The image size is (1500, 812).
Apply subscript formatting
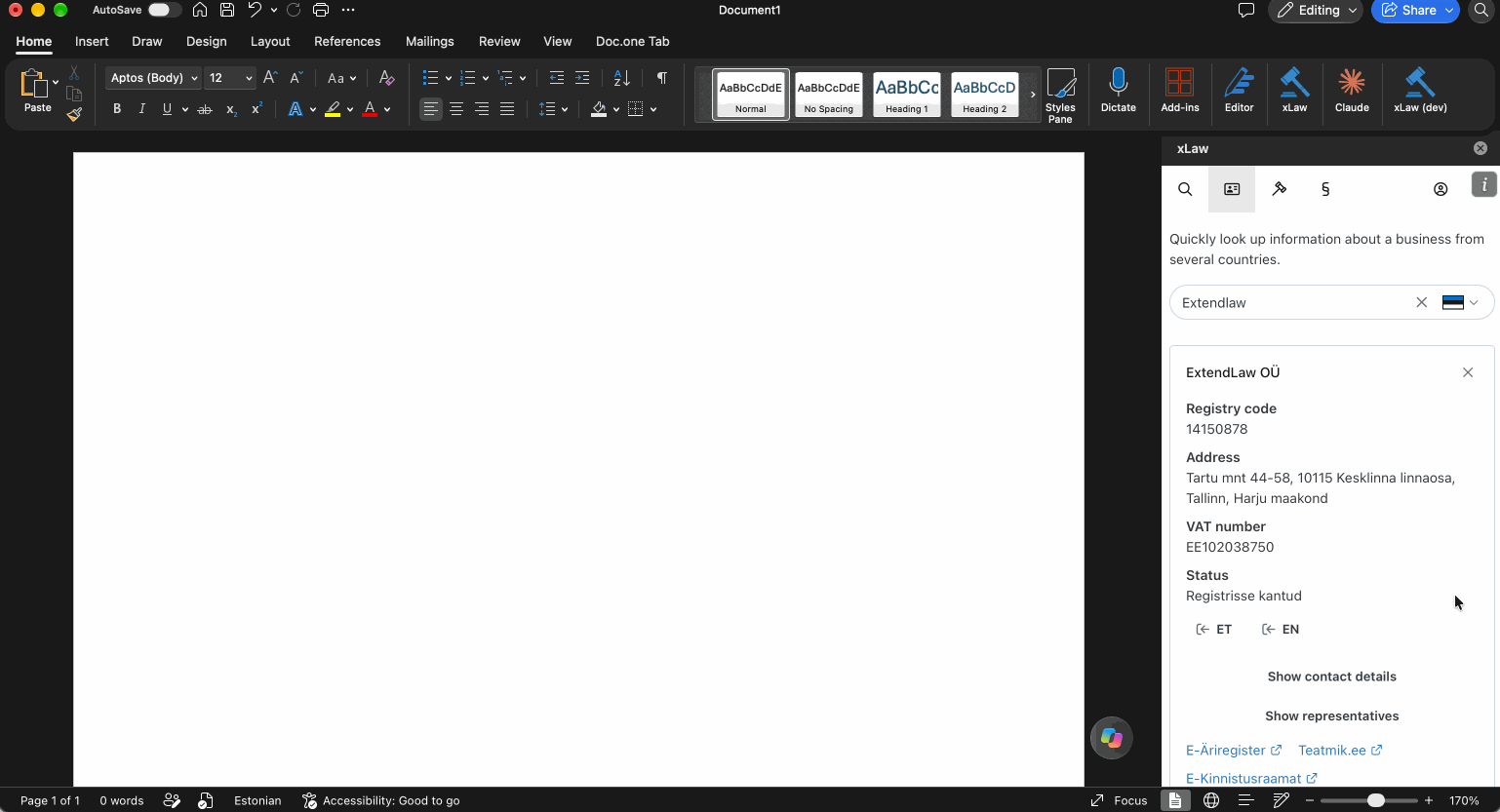tap(231, 109)
